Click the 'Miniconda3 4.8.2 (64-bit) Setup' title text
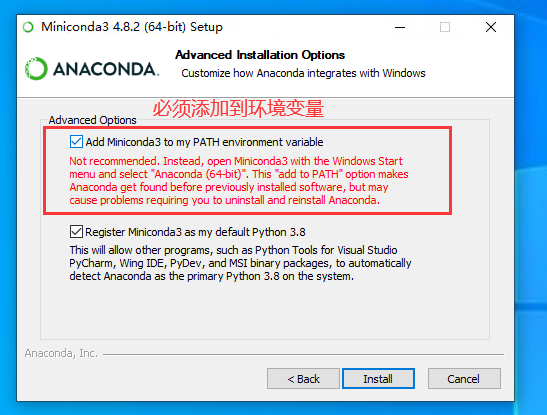The image size is (547, 415). pos(132,27)
